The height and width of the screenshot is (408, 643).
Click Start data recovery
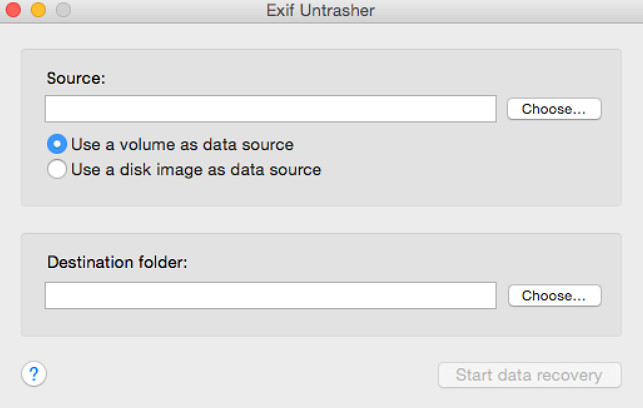(x=529, y=376)
